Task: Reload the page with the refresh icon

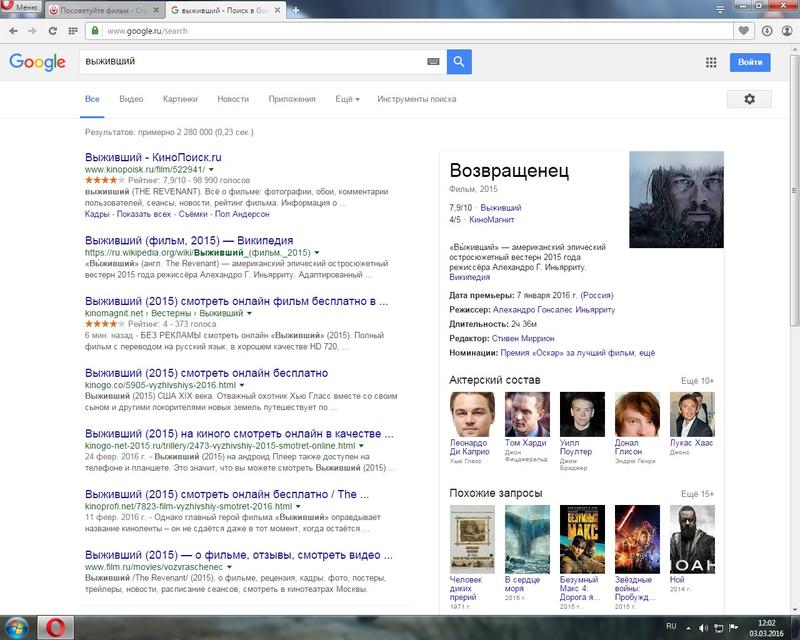Action: [x=53, y=31]
